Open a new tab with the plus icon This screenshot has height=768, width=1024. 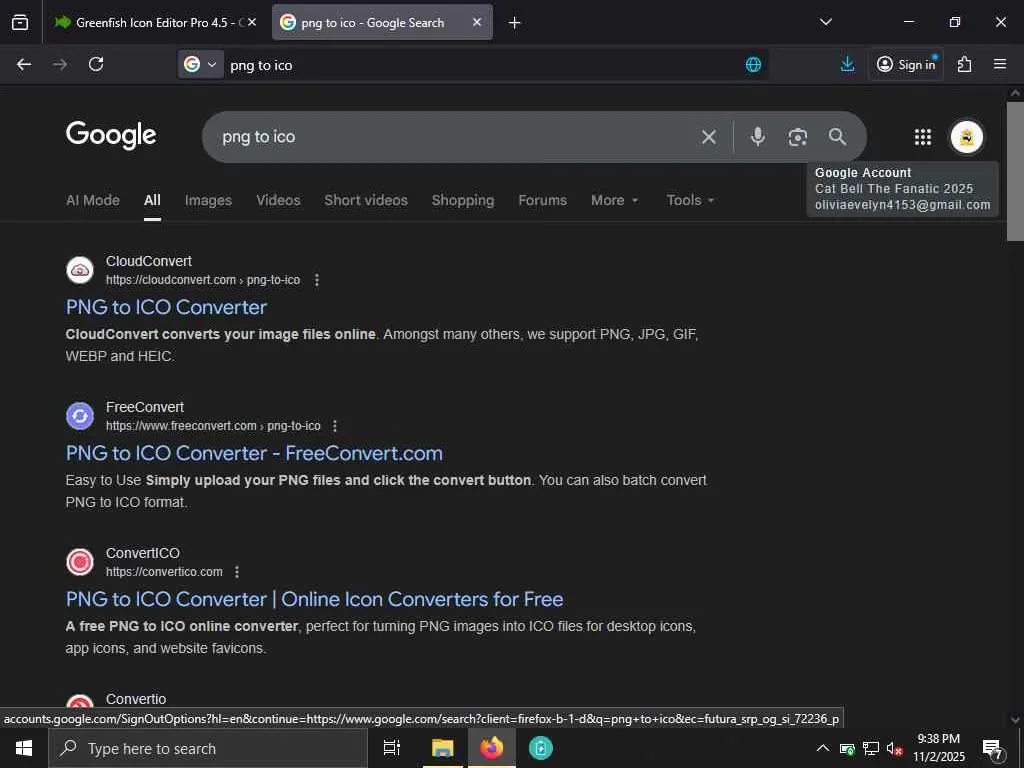coord(515,23)
